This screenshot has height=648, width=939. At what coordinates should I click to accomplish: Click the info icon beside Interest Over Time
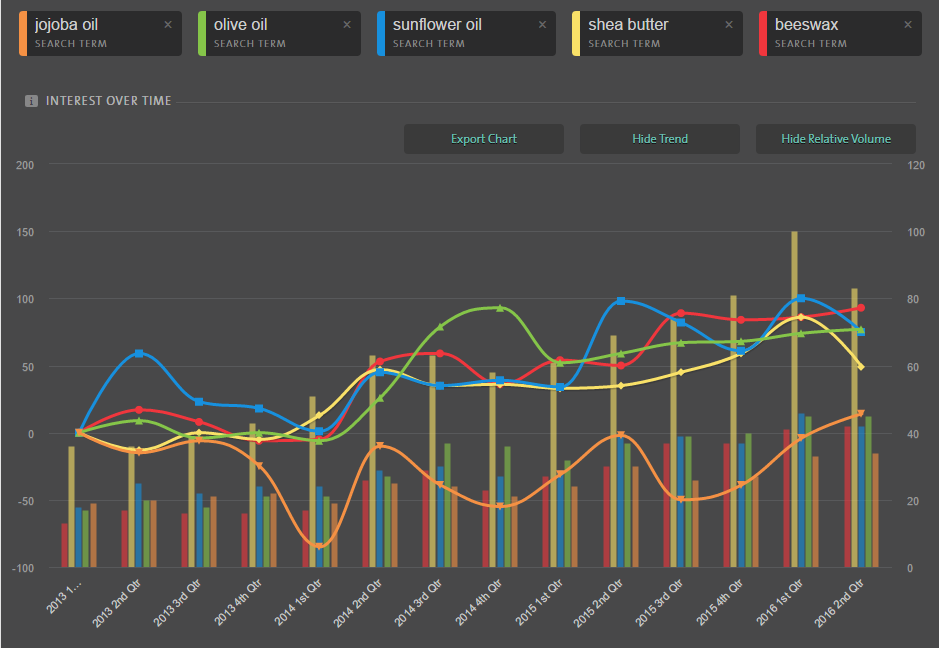pos(31,101)
